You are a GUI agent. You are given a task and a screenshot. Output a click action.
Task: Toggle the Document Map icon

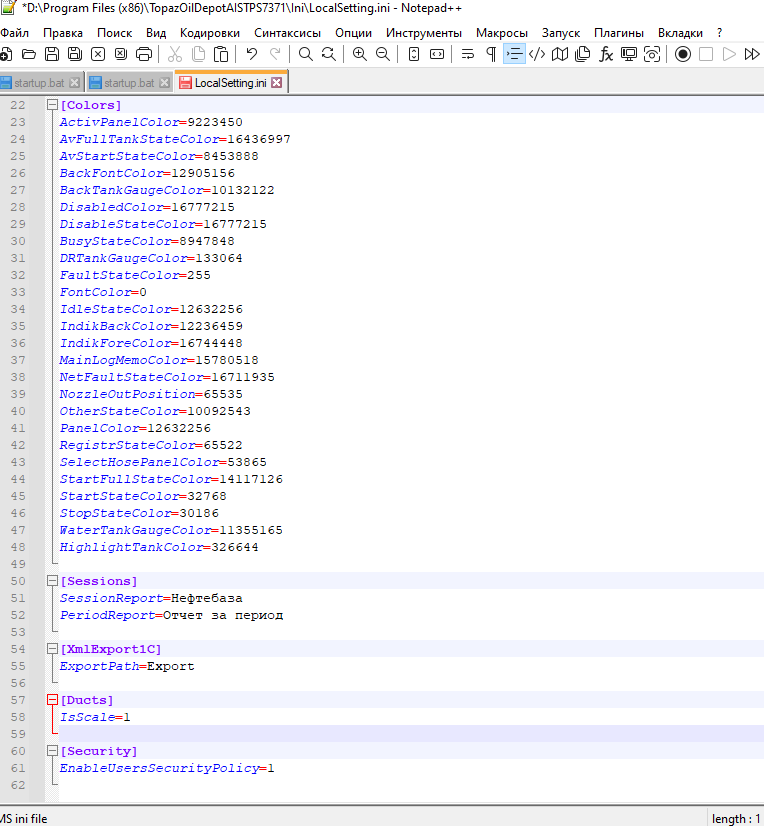[560, 54]
